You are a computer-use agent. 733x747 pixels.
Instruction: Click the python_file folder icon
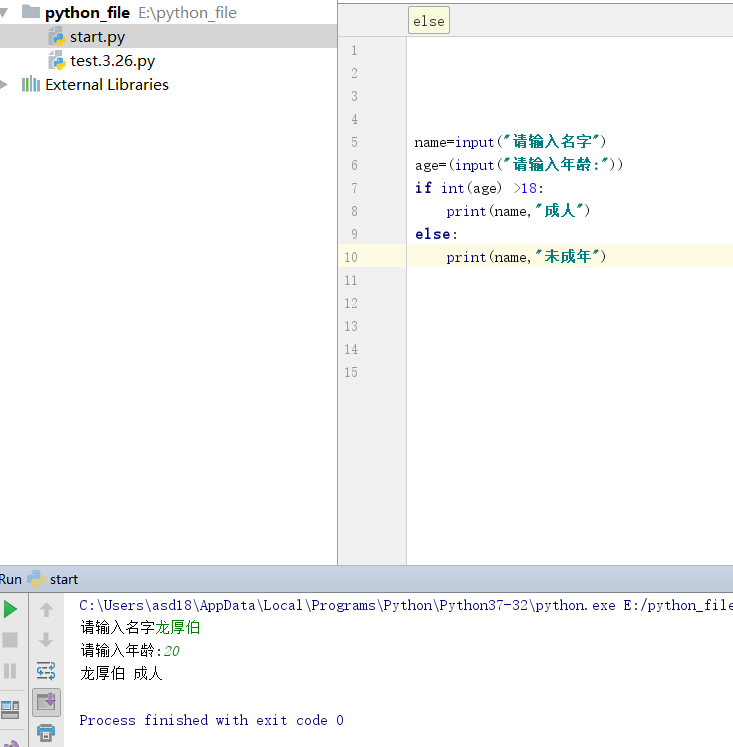[31, 12]
